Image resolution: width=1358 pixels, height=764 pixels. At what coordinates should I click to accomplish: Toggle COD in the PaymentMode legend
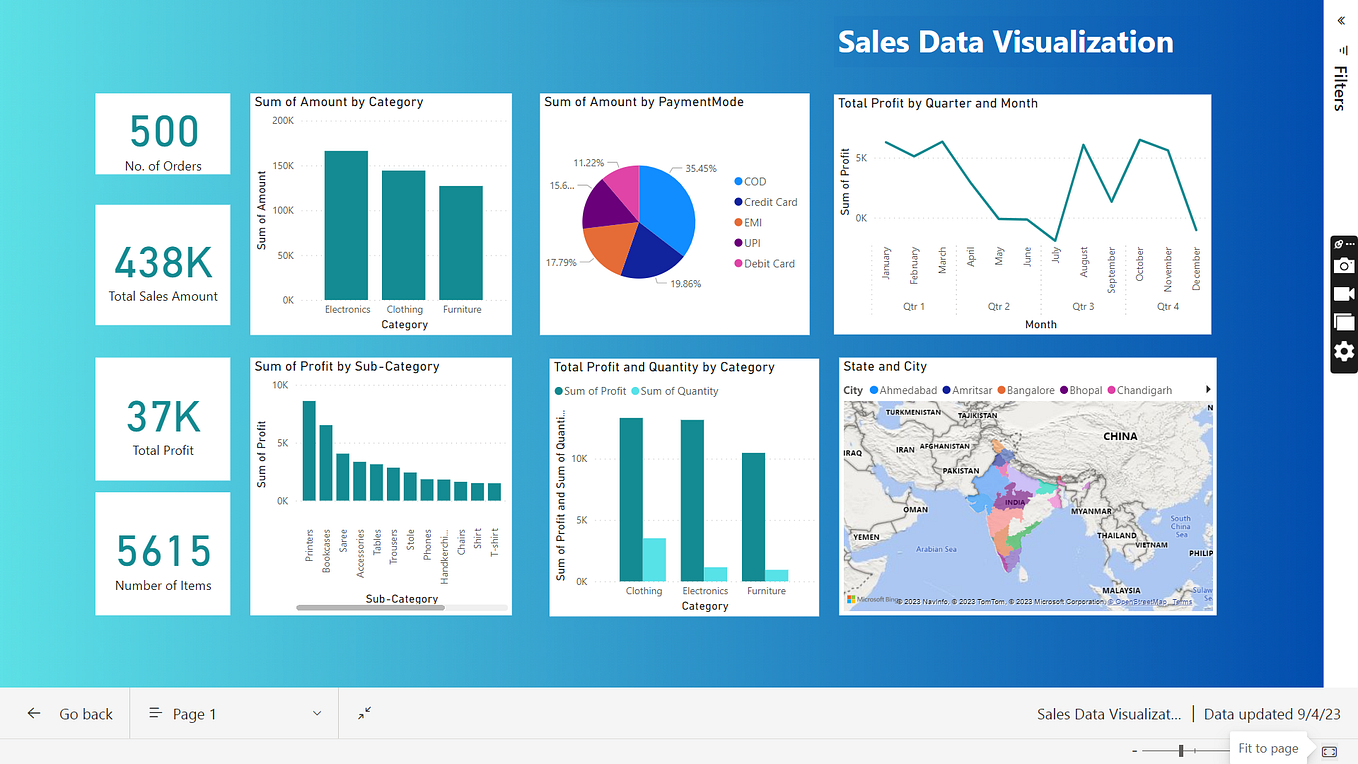coord(751,181)
